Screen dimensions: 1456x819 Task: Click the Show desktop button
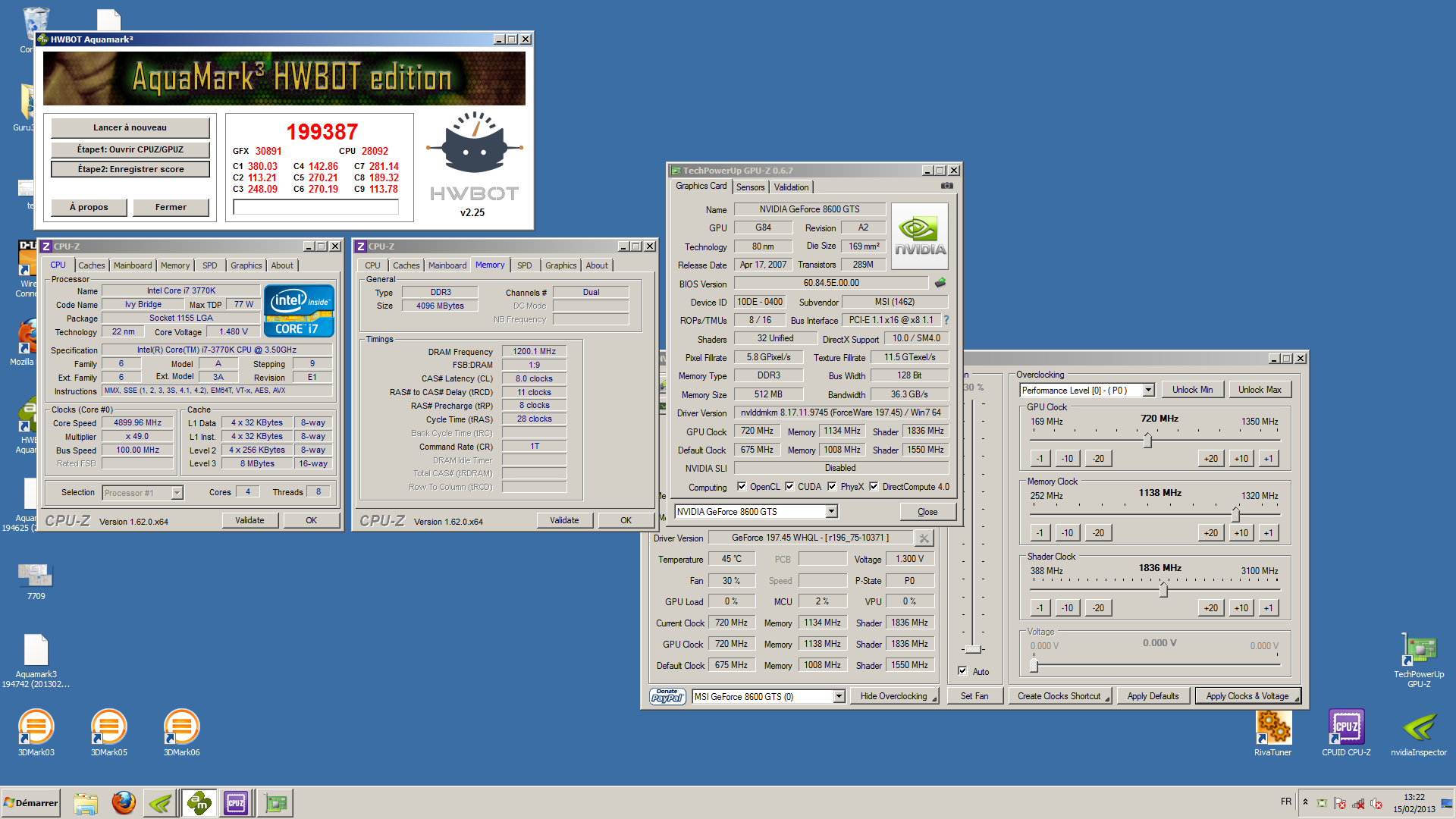(x=1447, y=802)
